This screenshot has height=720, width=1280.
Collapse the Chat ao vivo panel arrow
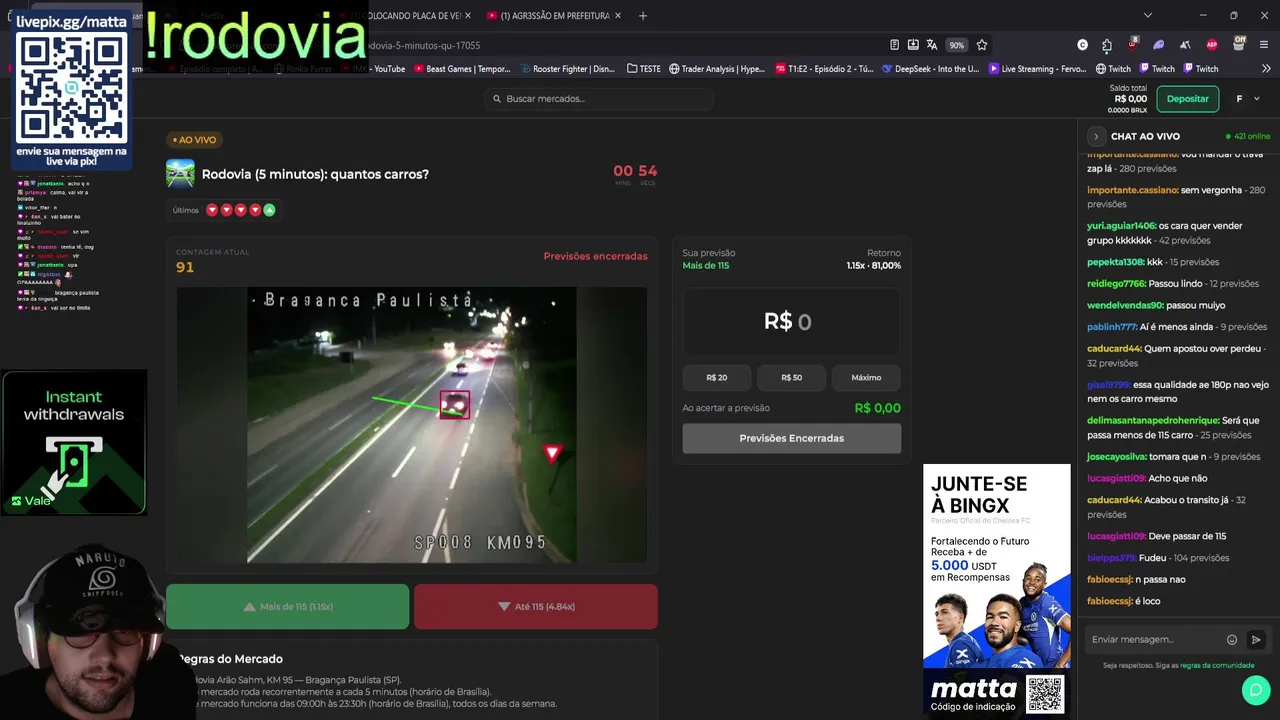(x=1096, y=136)
